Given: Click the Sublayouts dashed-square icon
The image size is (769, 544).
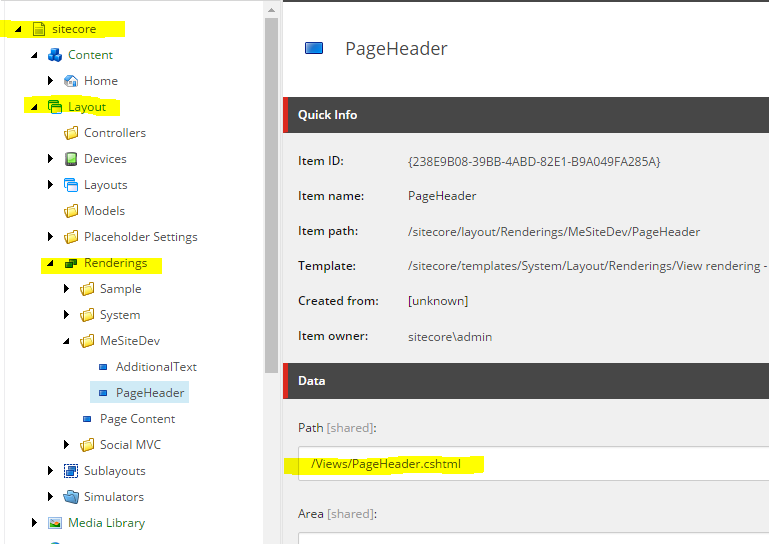Looking at the screenshot, I should coord(71,471).
